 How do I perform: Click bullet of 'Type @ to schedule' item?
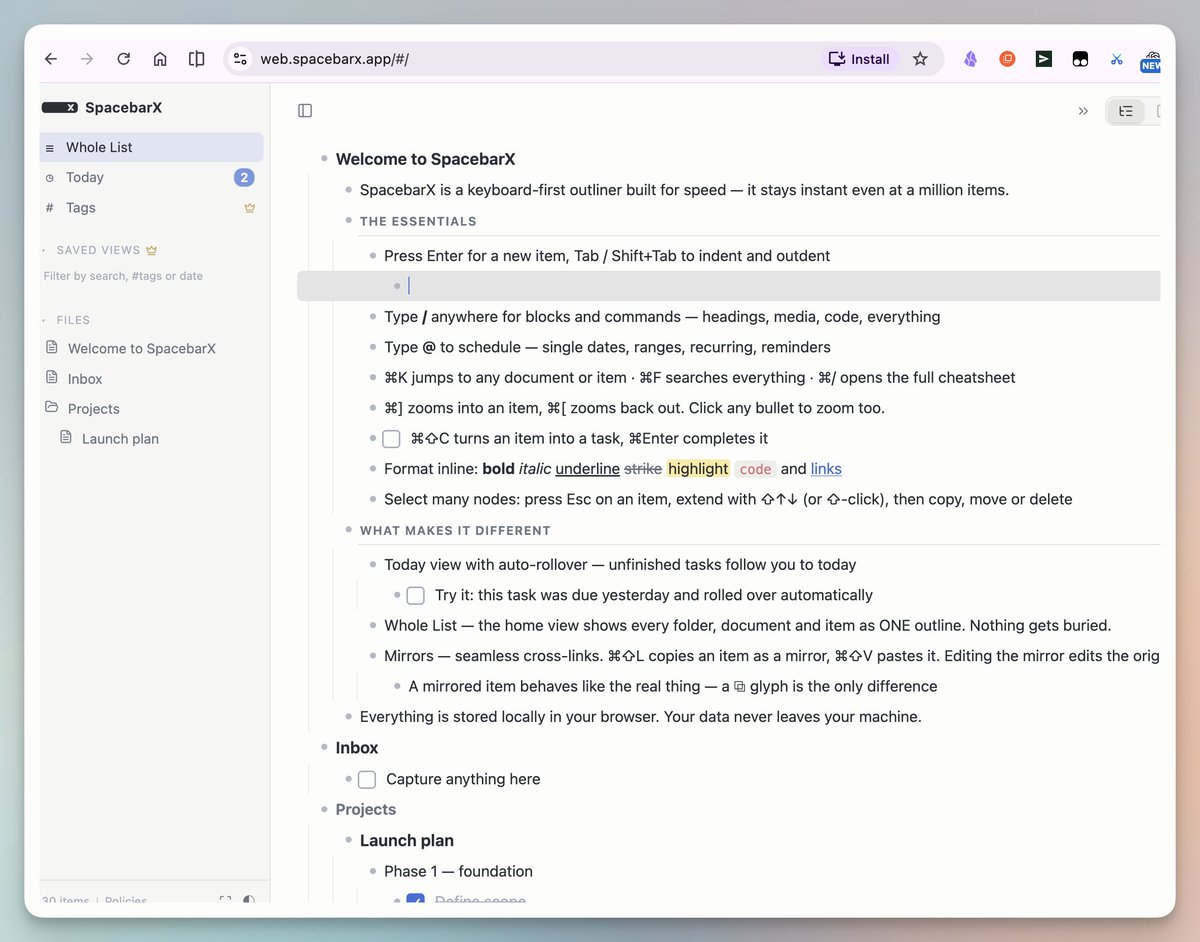[373, 347]
